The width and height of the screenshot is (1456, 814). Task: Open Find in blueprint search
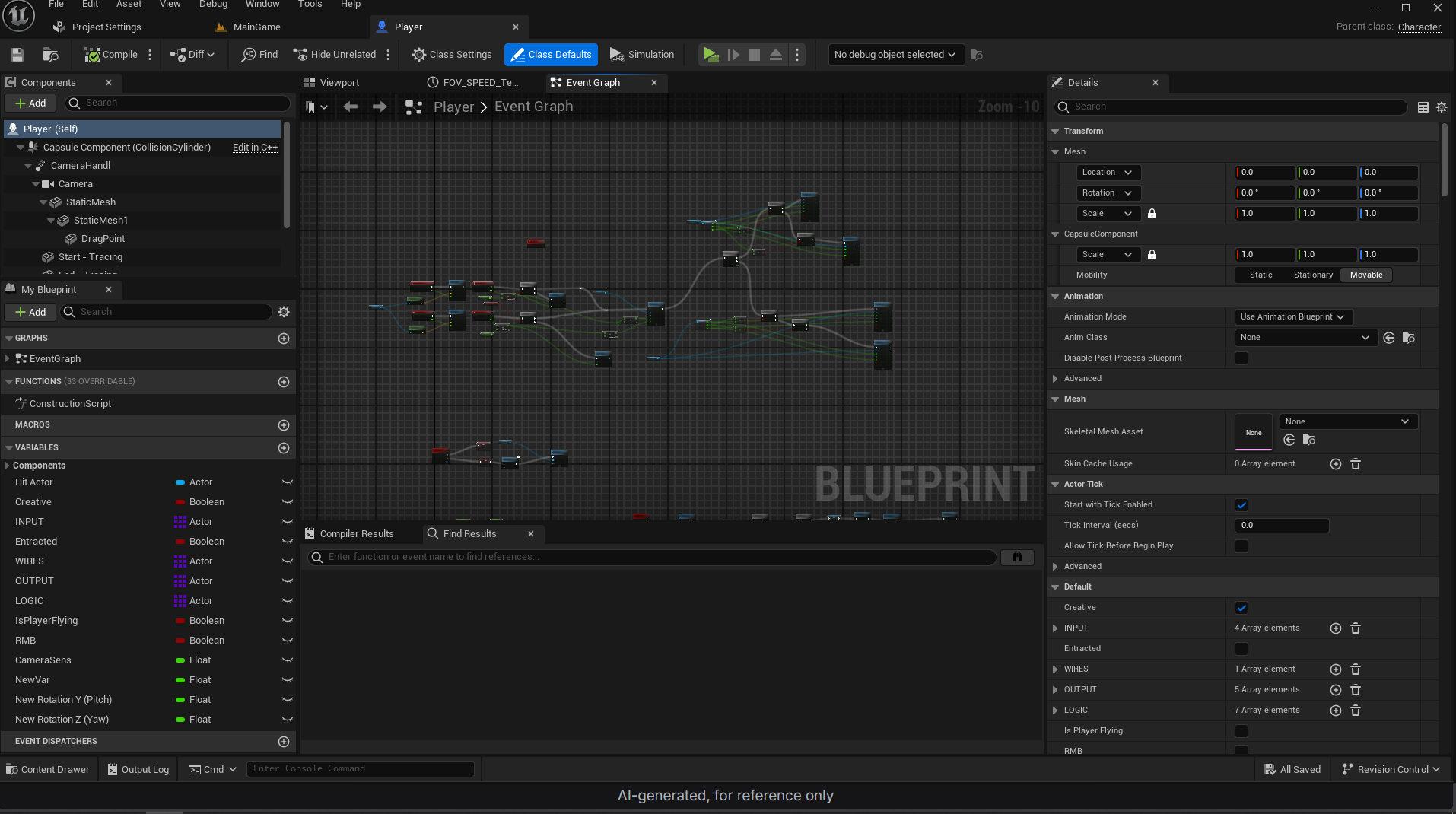point(259,55)
